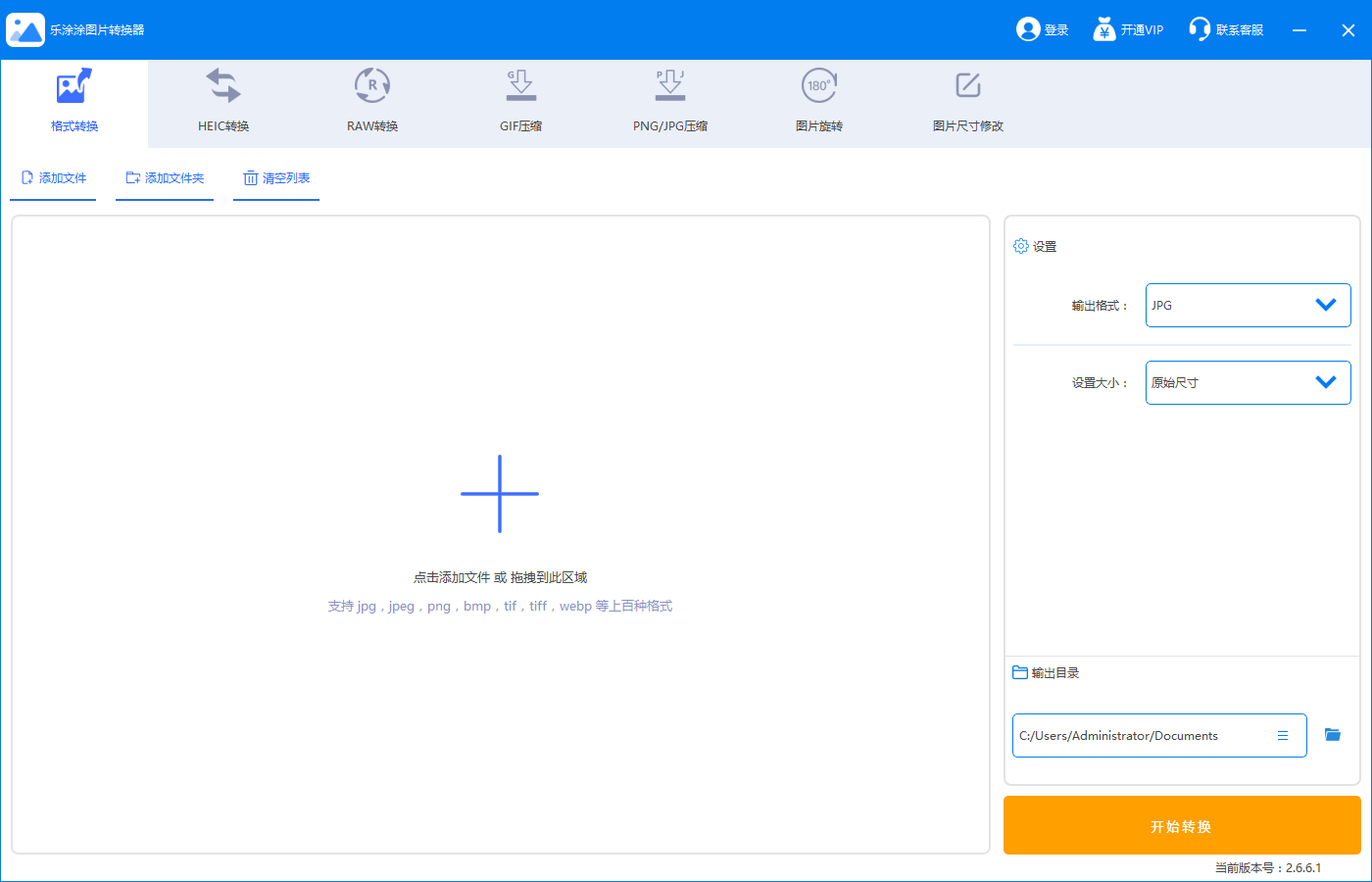Click the text 点击添加文件 或 拖拽到此区域

pyautogui.click(x=500, y=578)
